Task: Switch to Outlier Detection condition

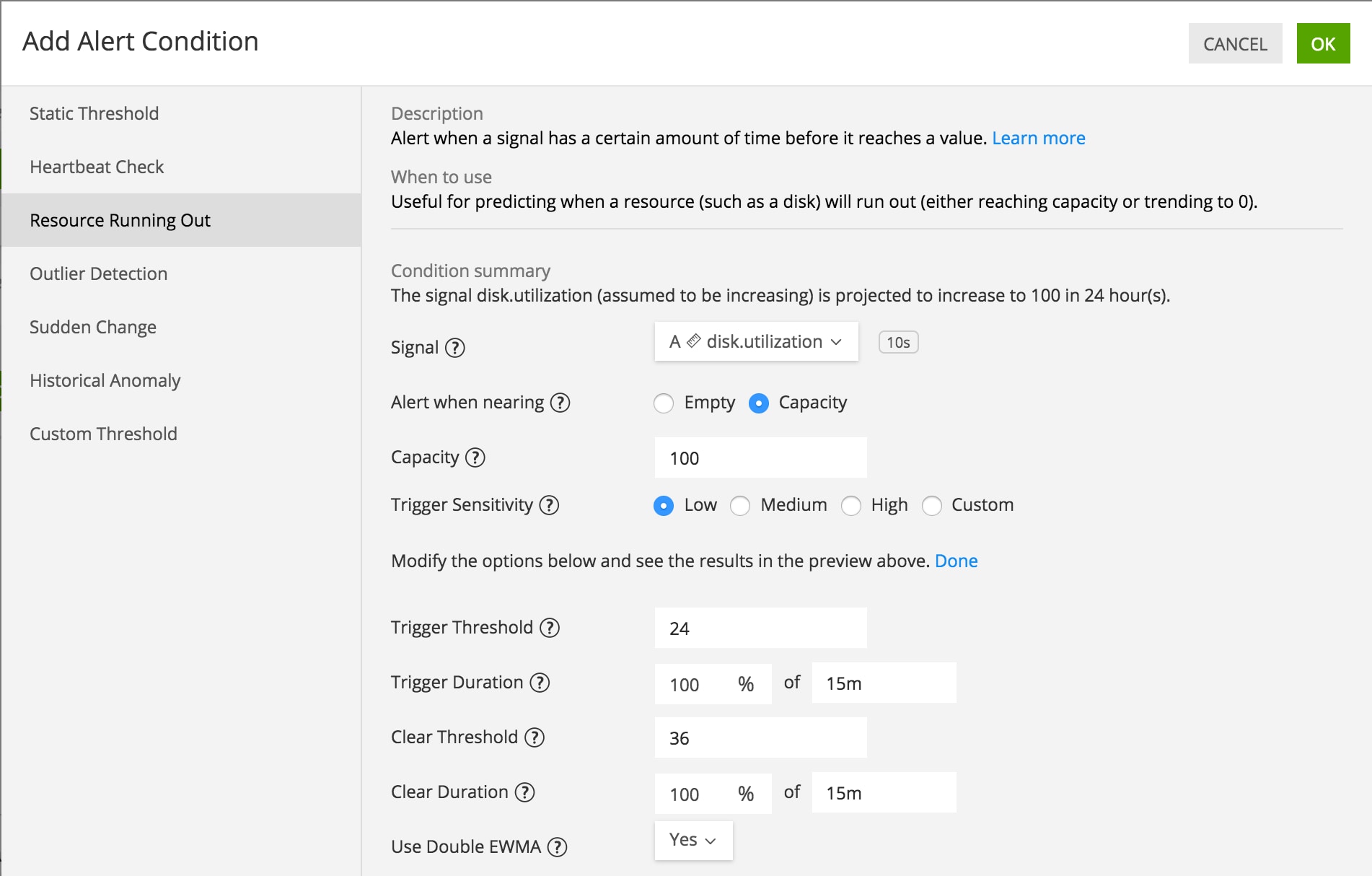Action: point(181,273)
